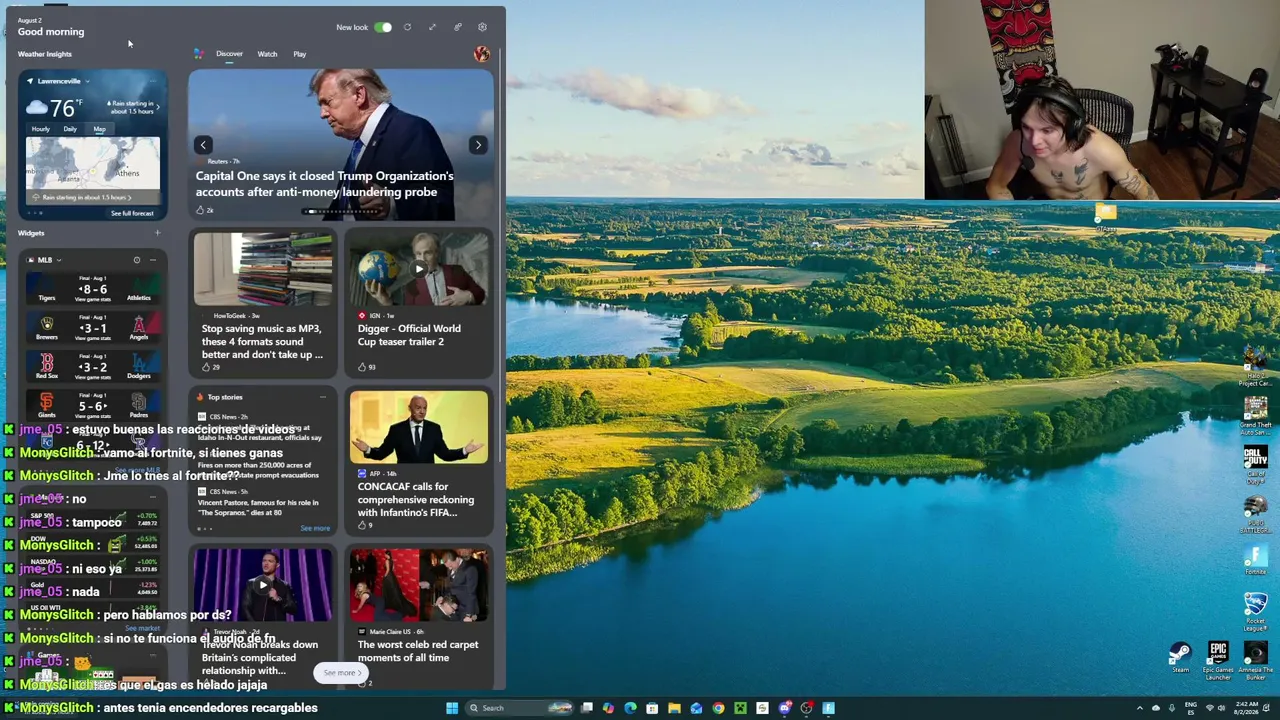Open the profile avatar in widgets board

click(481, 54)
